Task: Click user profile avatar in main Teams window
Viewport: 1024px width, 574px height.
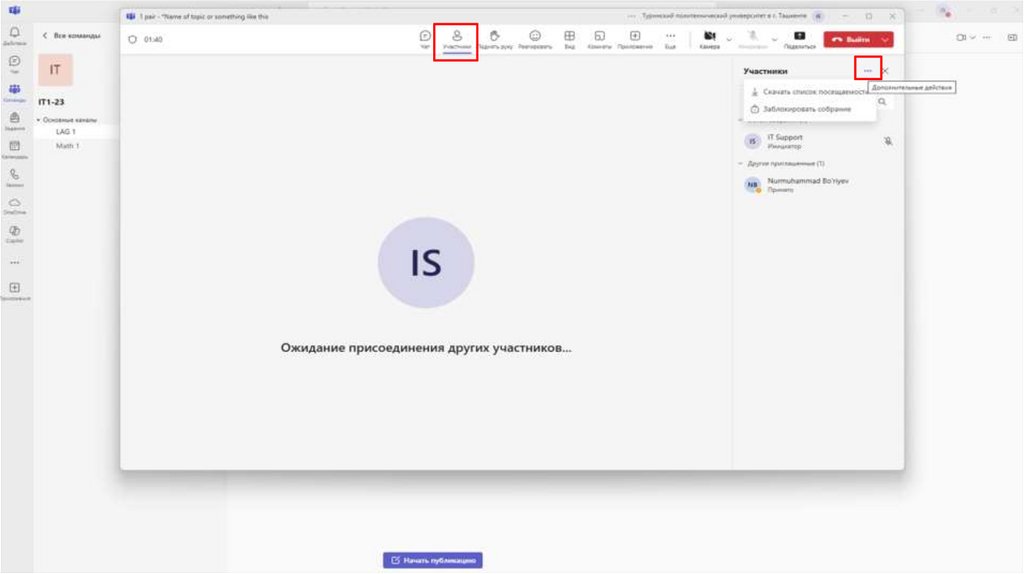Action: [x=945, y=11]
